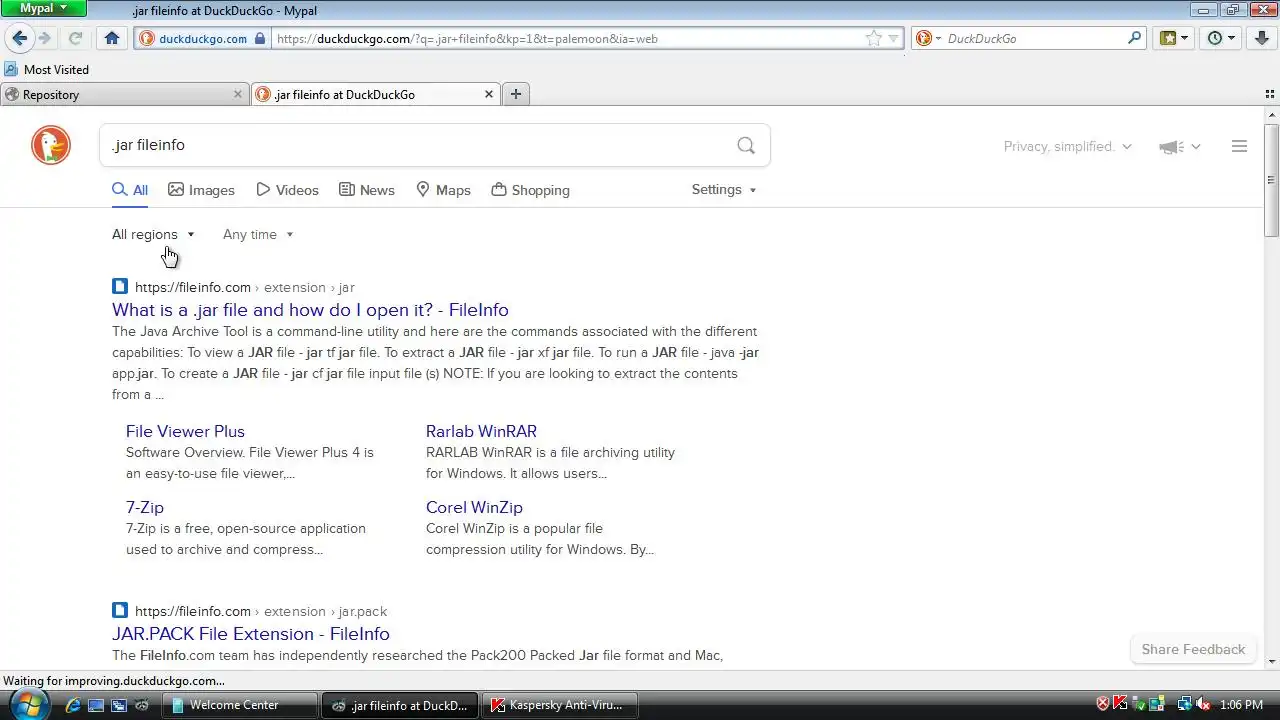Click the forward navigation arrow
The image size is (1280, 720).
45,38
